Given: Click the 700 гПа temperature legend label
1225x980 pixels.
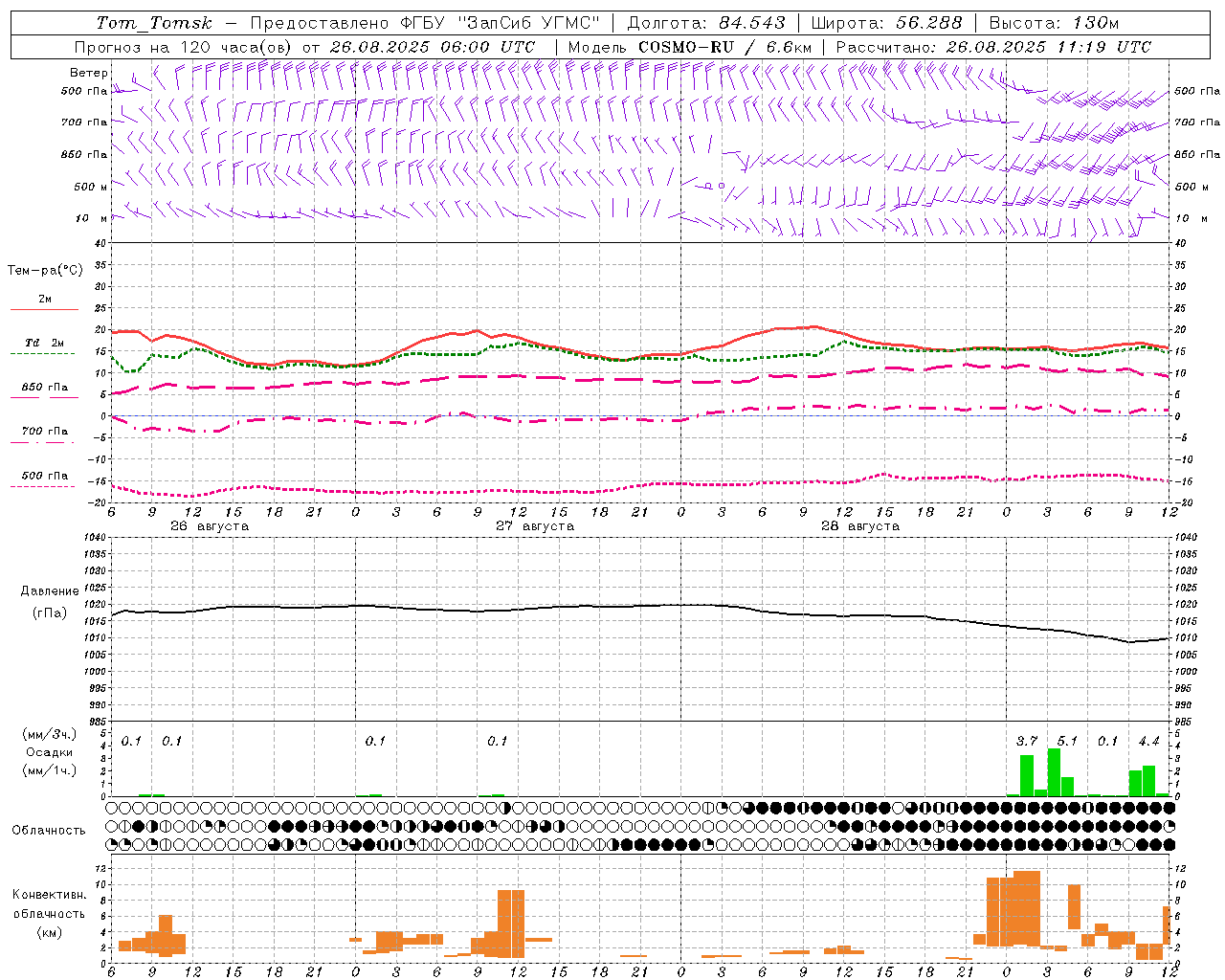Looking at the screenshot, I should [x=45, y=431].
